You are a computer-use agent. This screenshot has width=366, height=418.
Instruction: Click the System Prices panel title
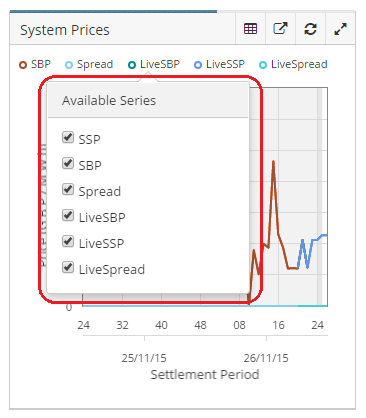coord(65,30)
